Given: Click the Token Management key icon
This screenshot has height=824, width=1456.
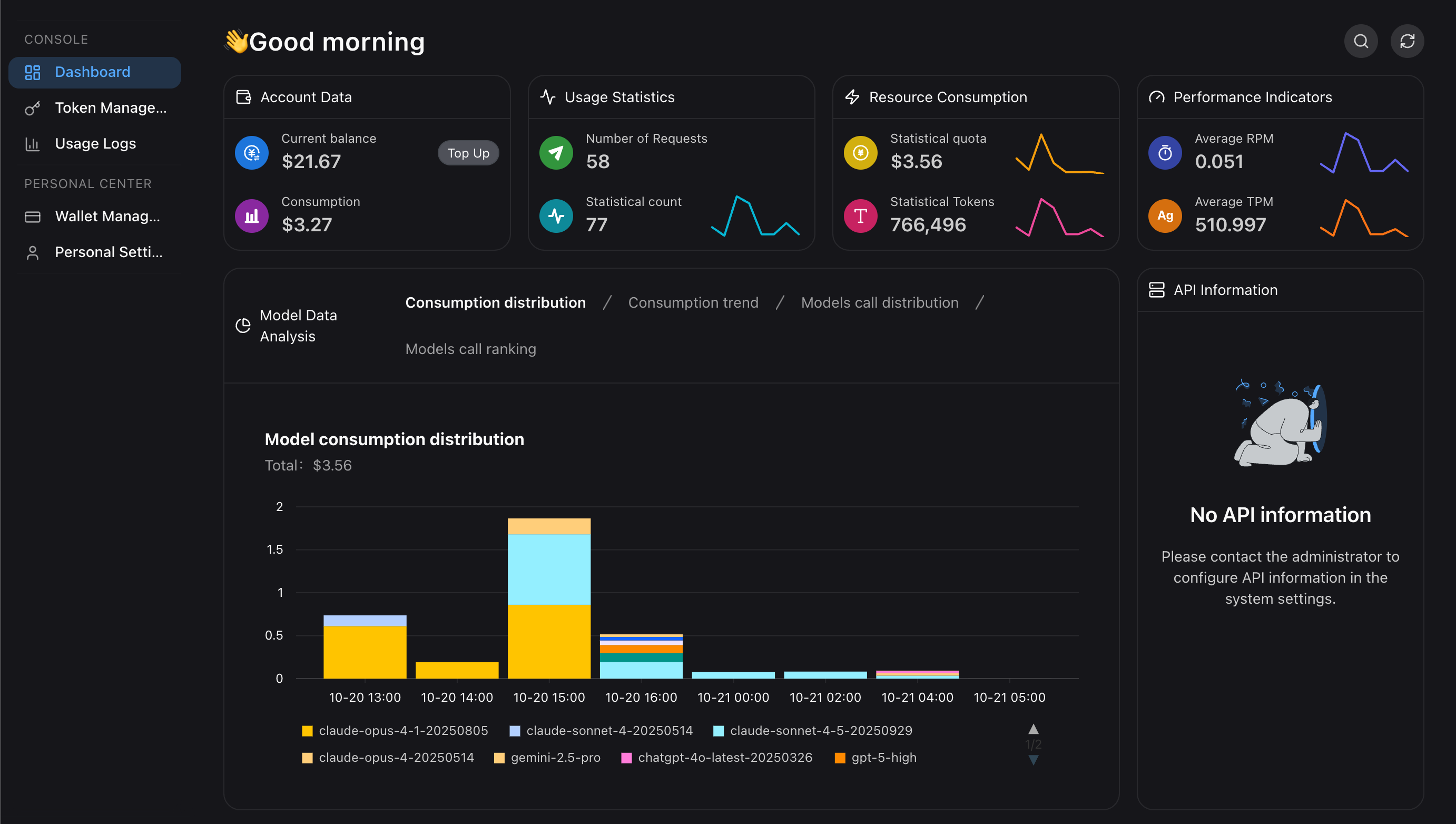Looking at the screenshot, I should point(33,108).
